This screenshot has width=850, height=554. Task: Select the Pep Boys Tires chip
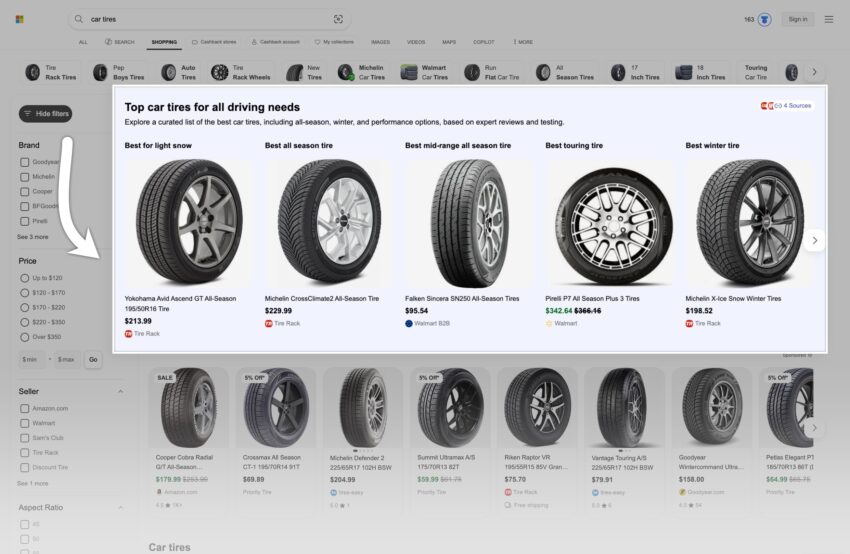(119, 72)
